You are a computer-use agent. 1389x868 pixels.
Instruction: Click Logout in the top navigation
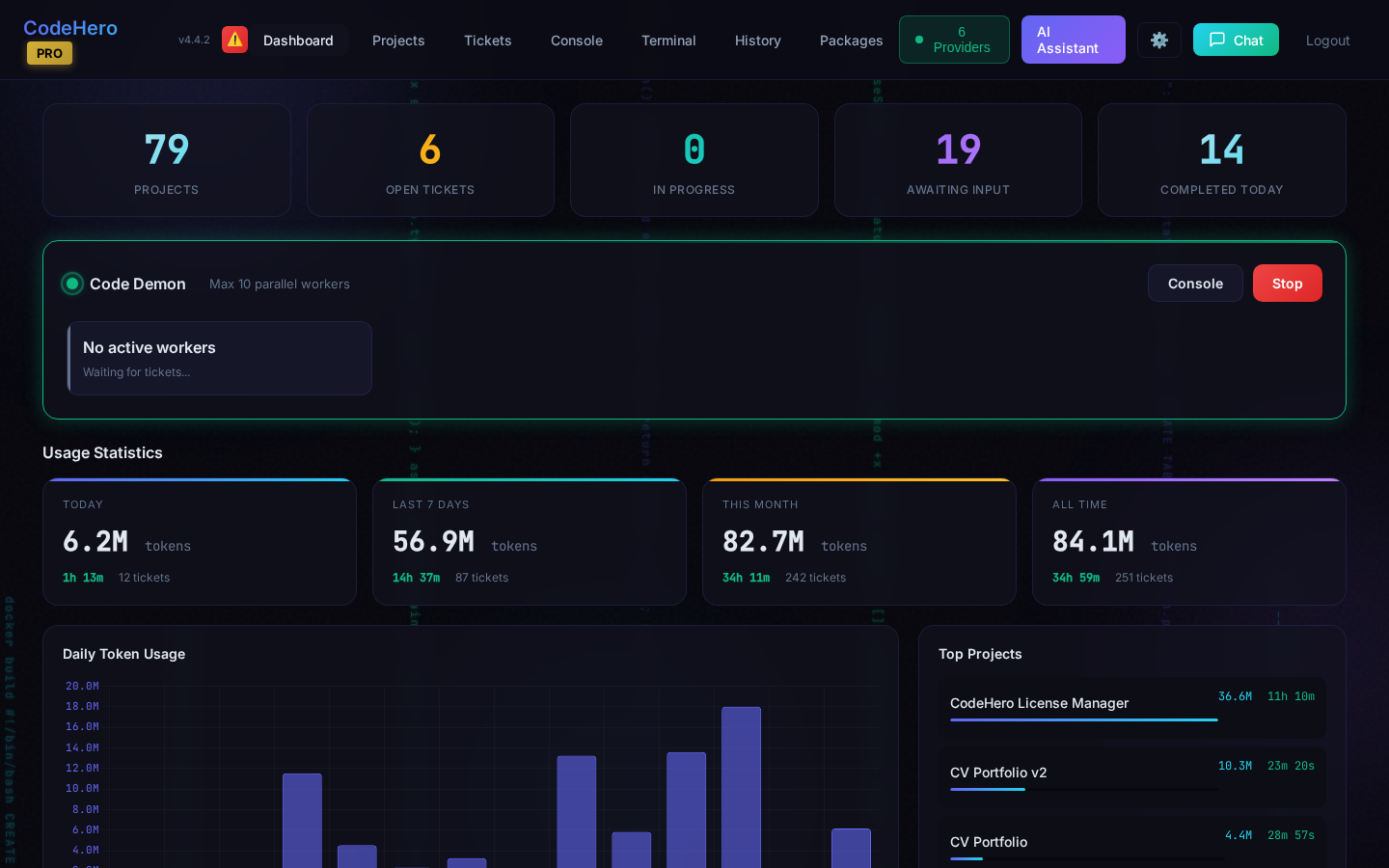(x=1327, y=41)
